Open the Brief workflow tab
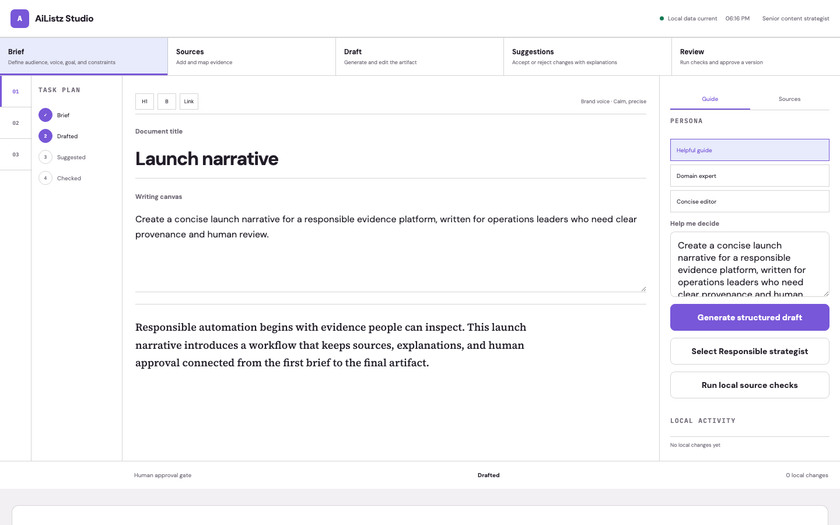 coord(84,56)
